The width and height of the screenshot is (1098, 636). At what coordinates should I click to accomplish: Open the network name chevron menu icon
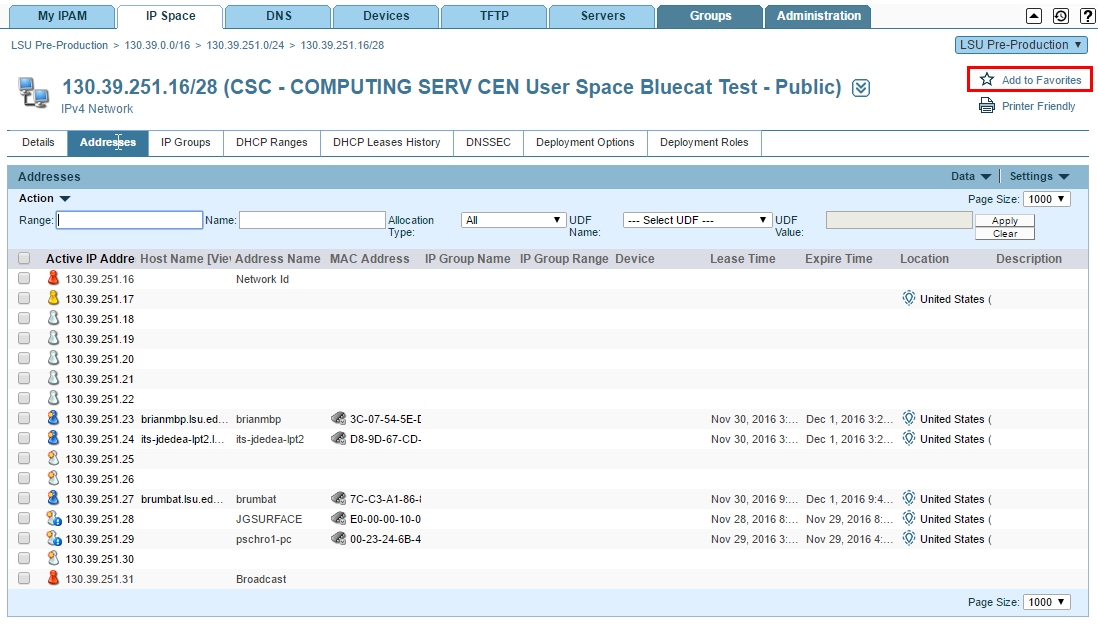(x=861, y=88)
